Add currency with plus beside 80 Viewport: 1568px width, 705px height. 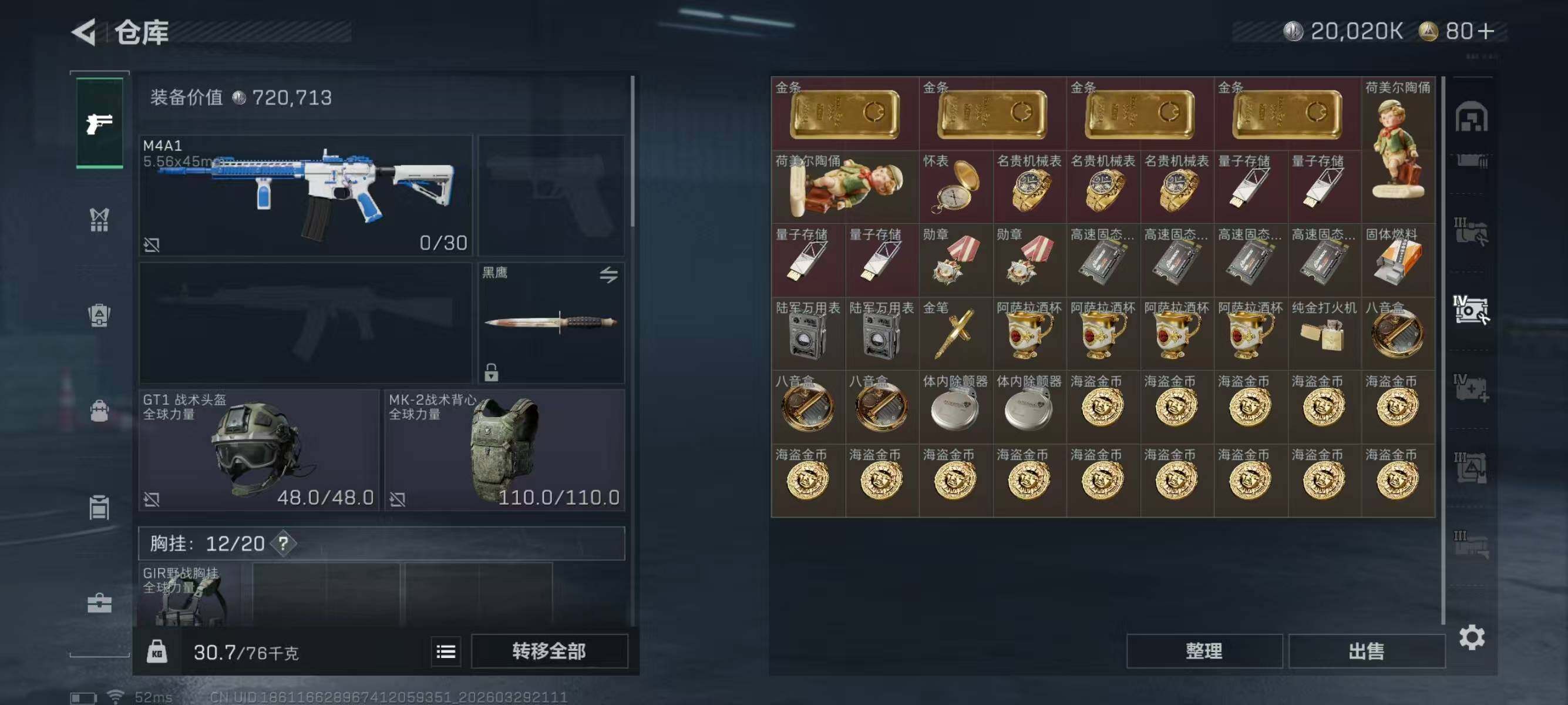[x=1486, y=31]
